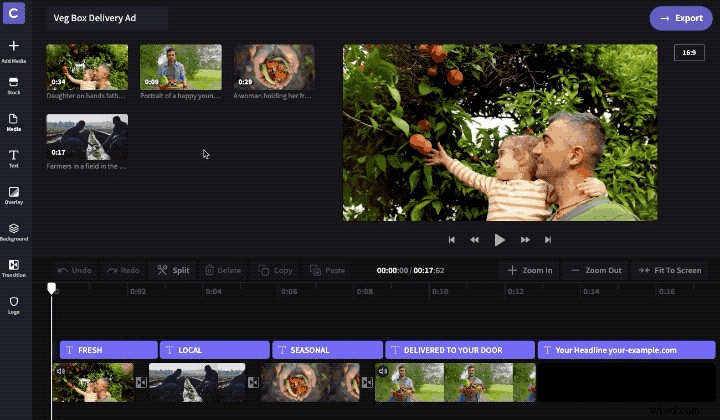Click the timeline playhead marker

(51, 288)
